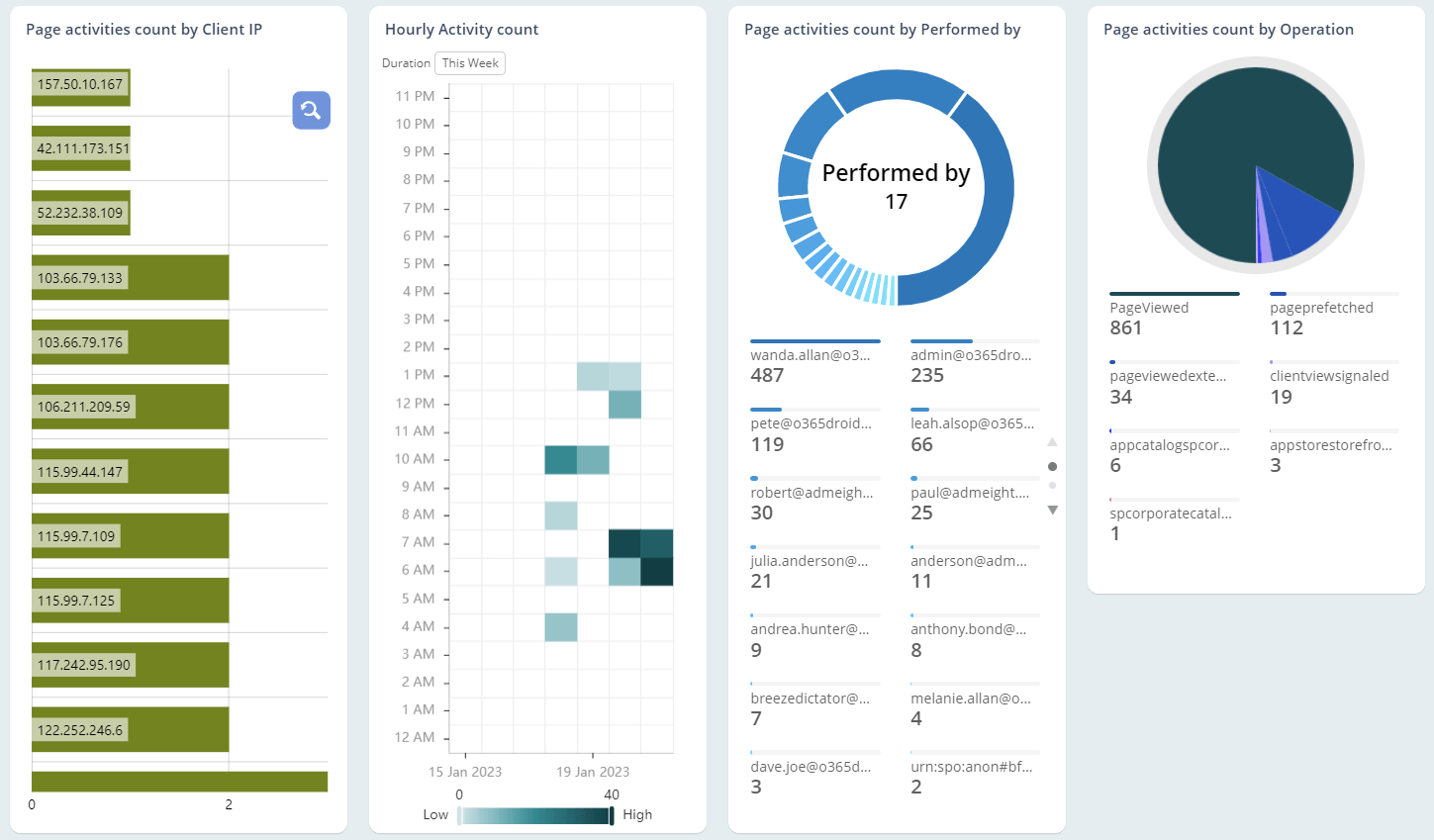1434x840 pixels.
Task: Click the zoom reset icon on Client IP chart
Action: (311, 111)
